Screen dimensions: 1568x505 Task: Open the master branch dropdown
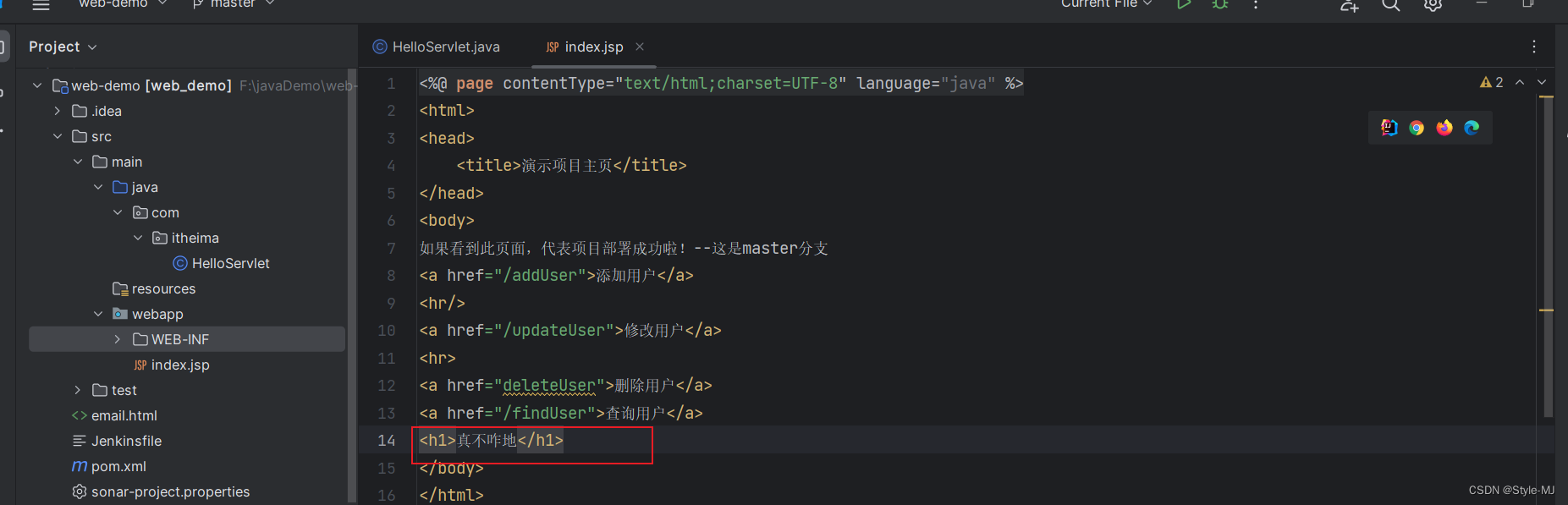(234, 4)
